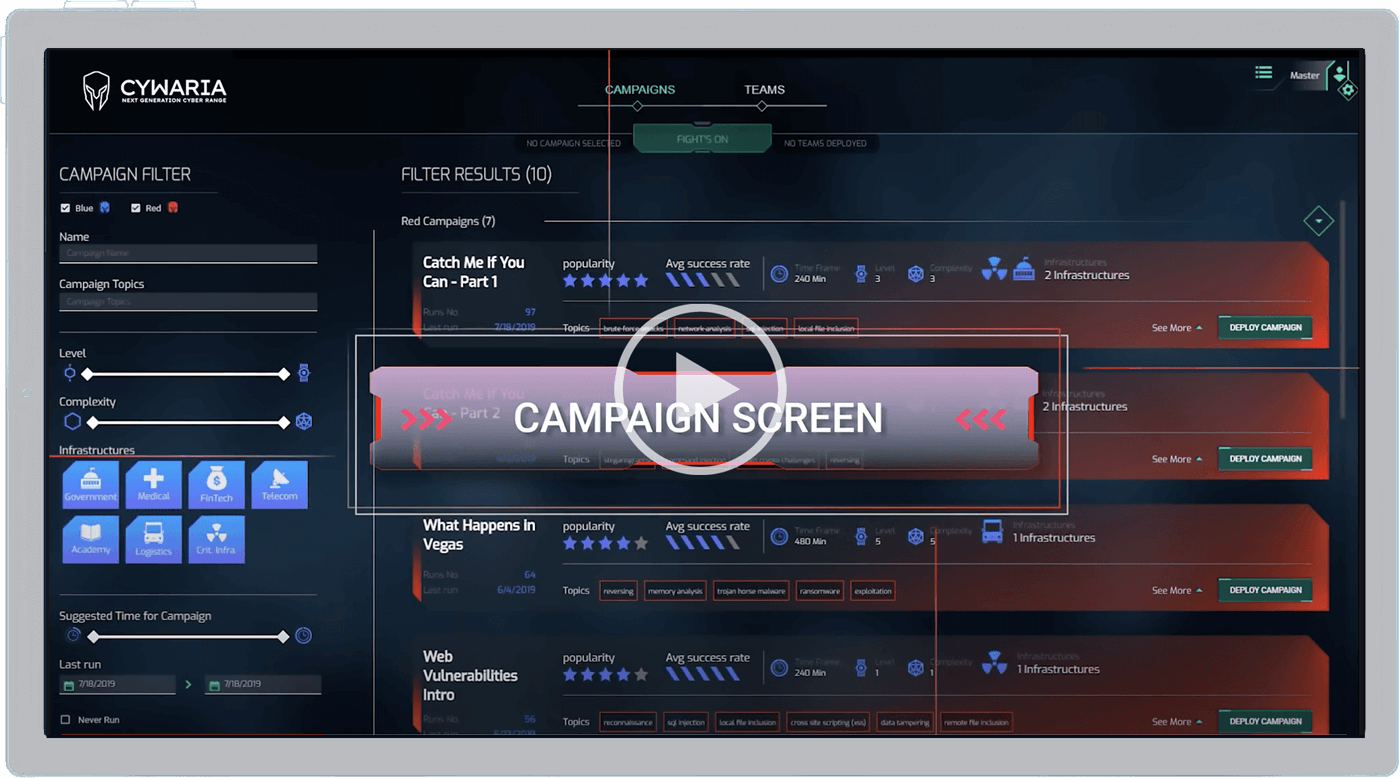Switch to the Campaigns tab
Viewport: 1400px width, 778px height.
[640, 90]
